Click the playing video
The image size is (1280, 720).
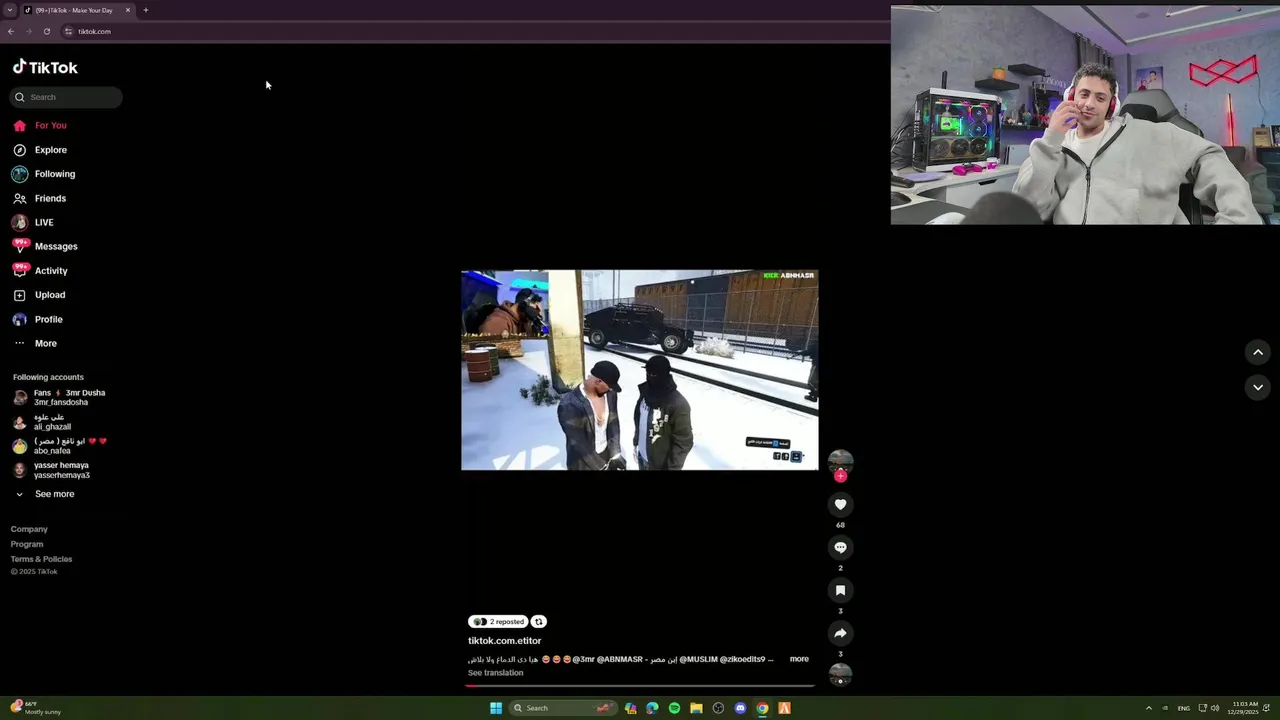point(640,370)
